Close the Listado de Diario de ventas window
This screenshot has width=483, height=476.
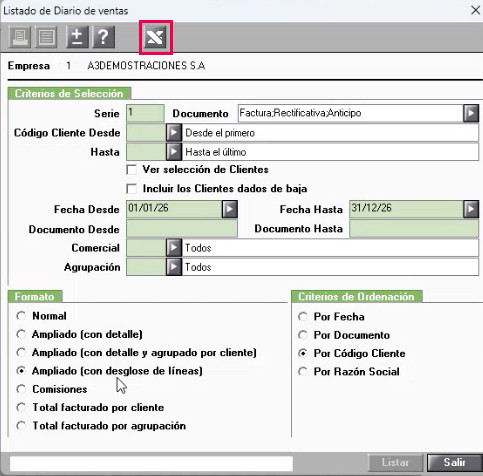475,10
